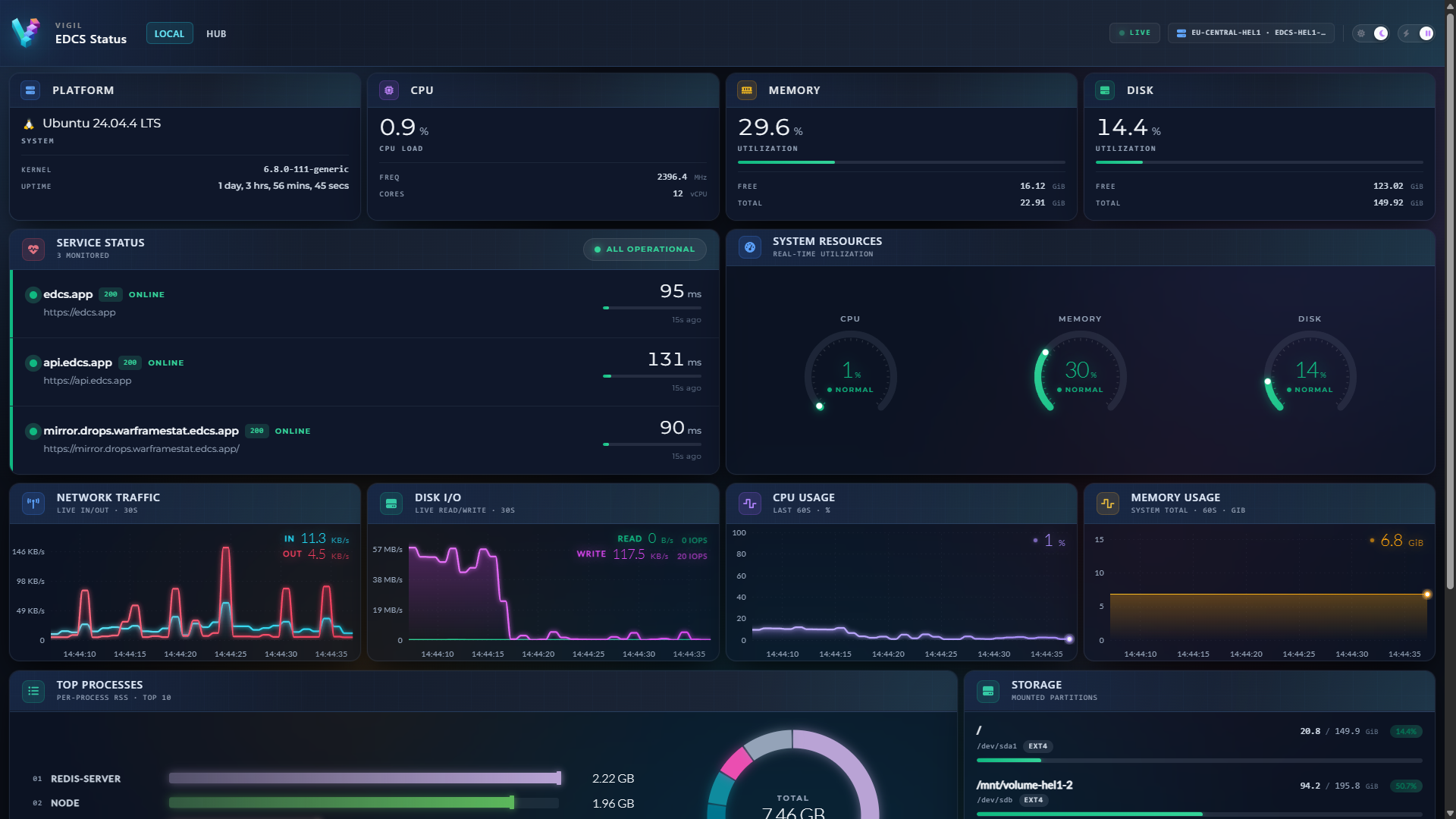Click the 200 badge next to edcs.app
1456x819 pixels.
pos(111,294)
